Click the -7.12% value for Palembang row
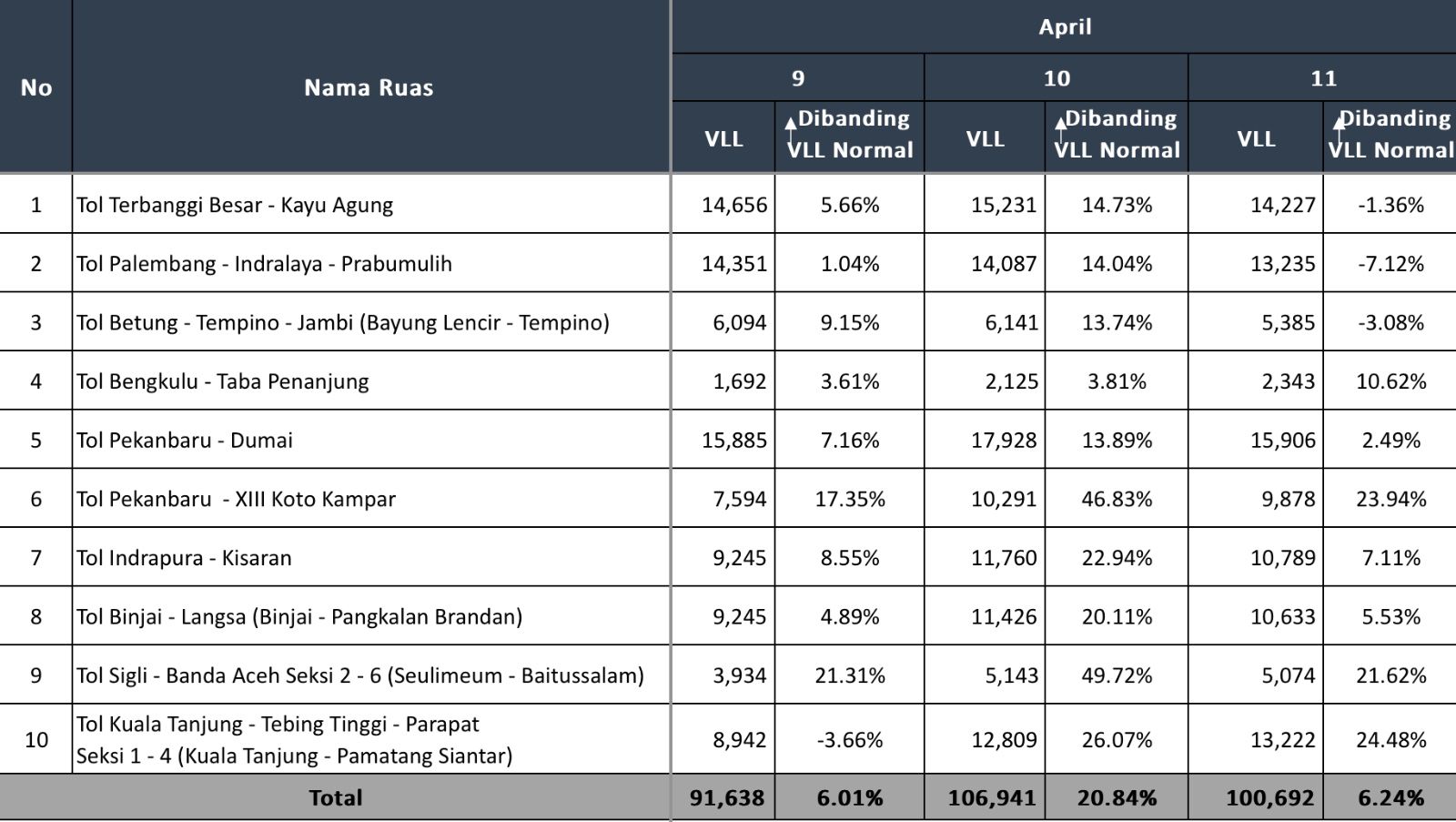Viewport: 1456px width, 822px height. pyautogui.click(x=1390, y=264)
